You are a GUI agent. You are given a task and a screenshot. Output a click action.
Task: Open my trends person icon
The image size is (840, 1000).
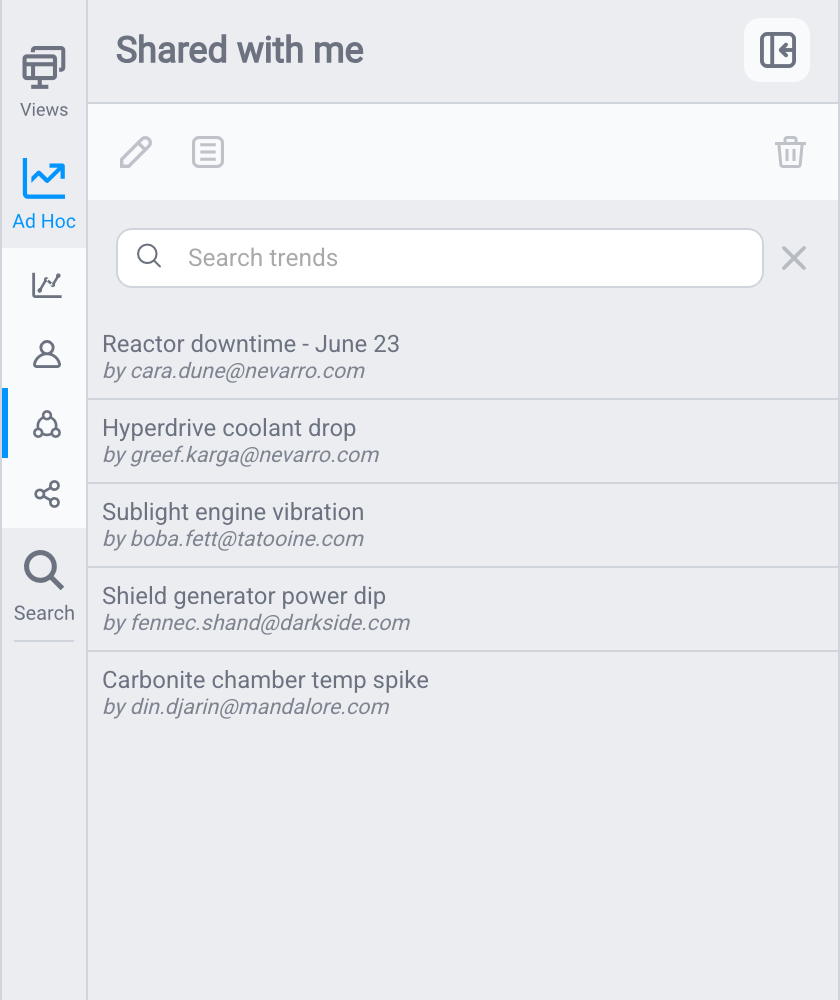[47, 354]
